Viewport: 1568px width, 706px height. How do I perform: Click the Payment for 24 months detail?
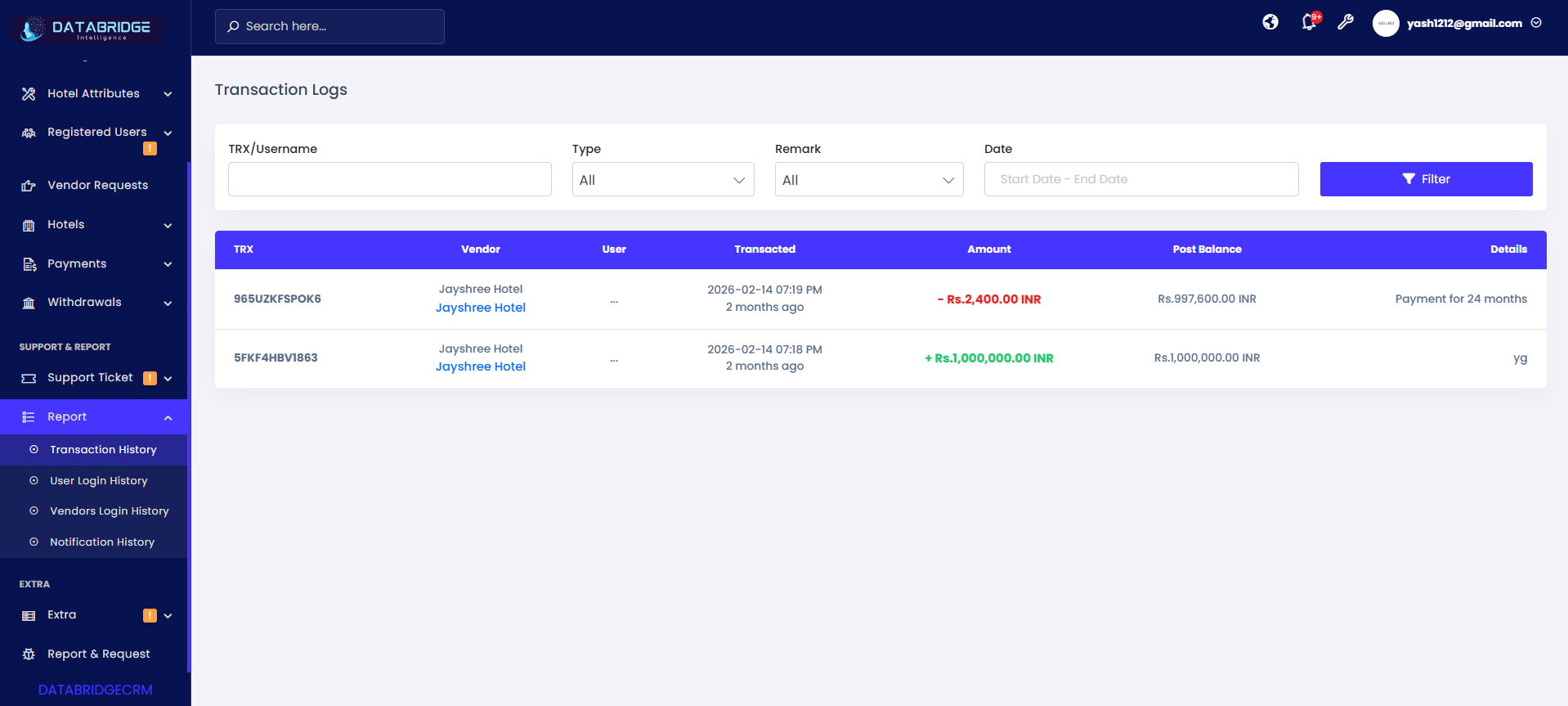tap(1461, 299)
